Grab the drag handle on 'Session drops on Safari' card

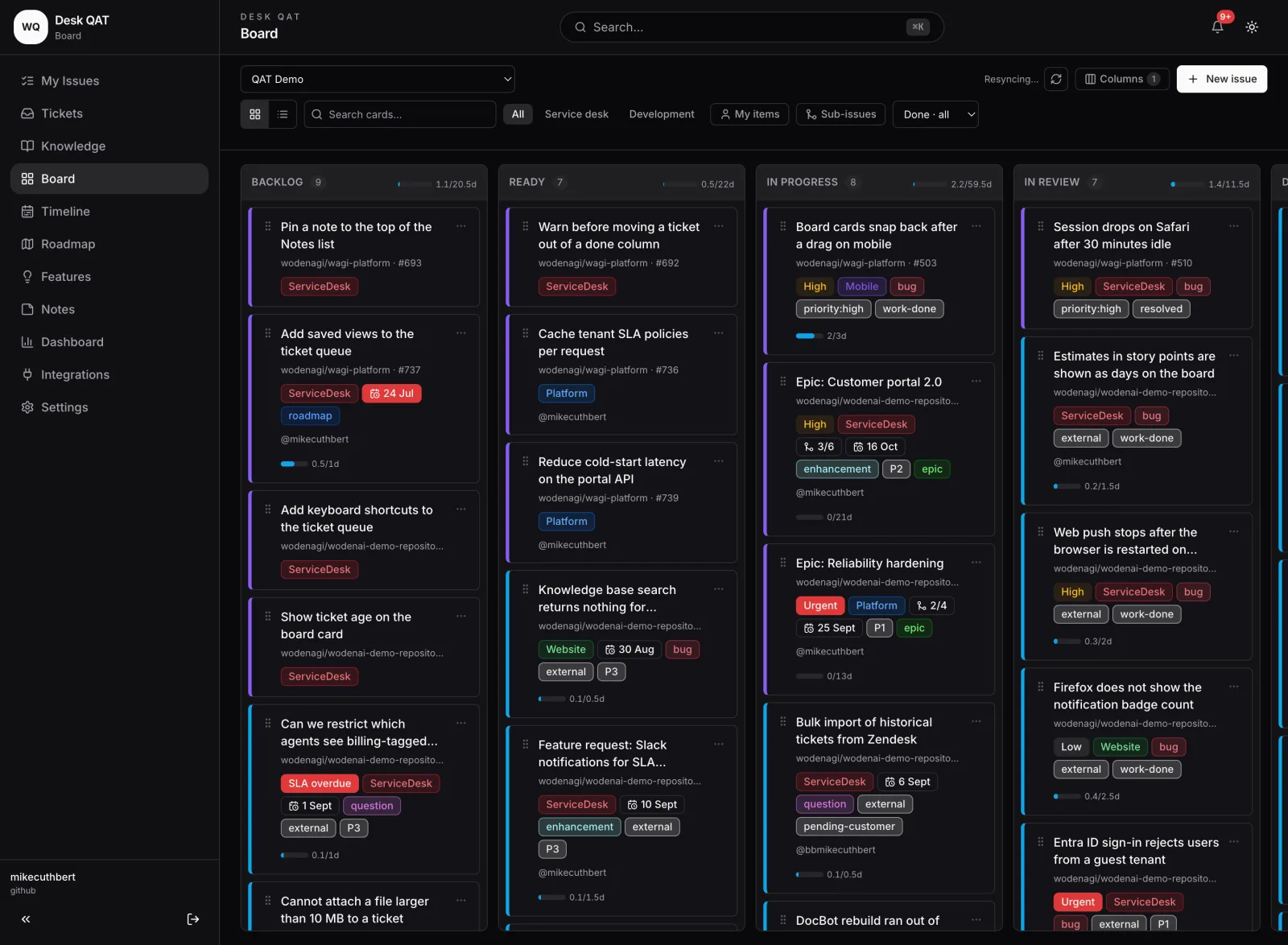(x=1040, y=226)
